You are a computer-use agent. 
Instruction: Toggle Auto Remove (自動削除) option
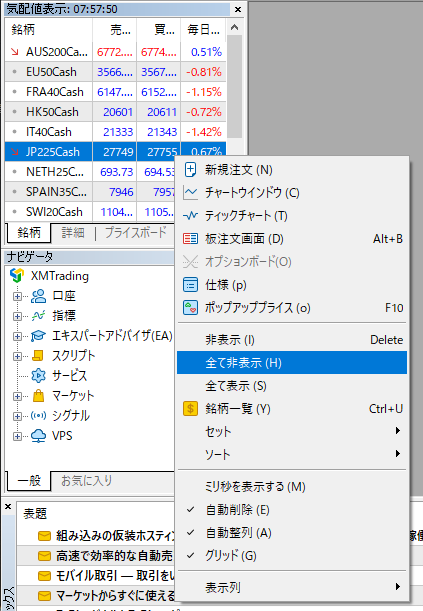(x=292, y=510)
